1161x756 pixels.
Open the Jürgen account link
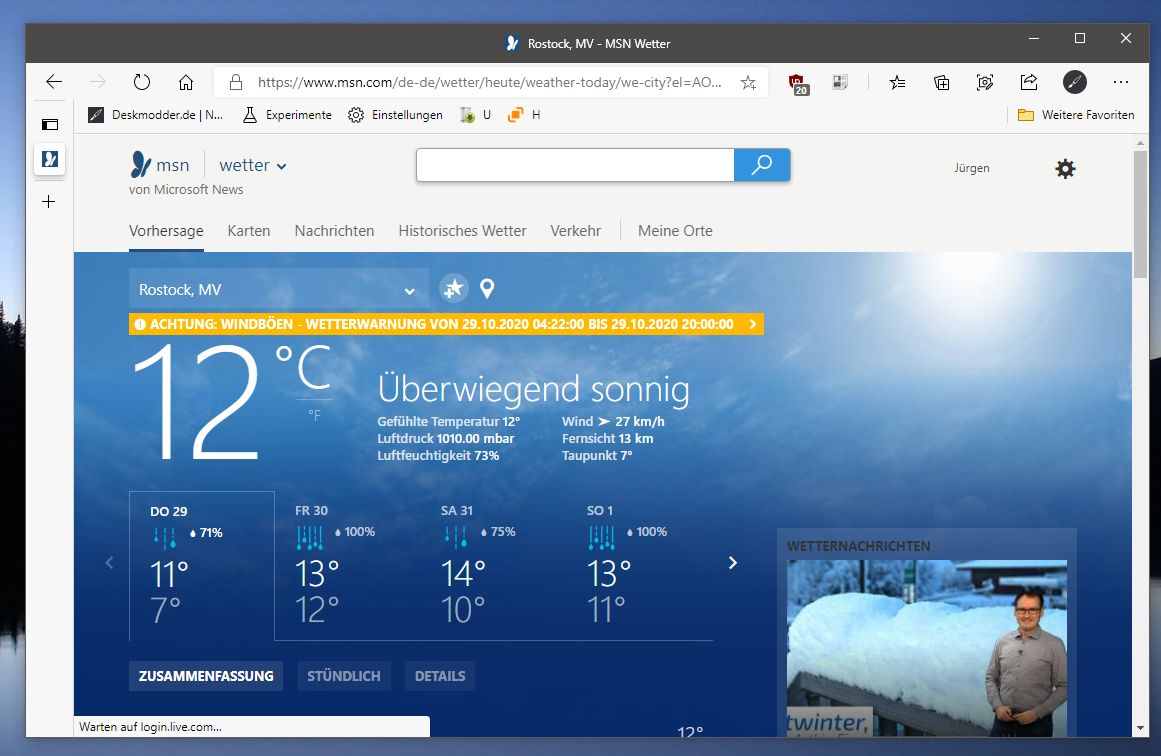point(971,168)
